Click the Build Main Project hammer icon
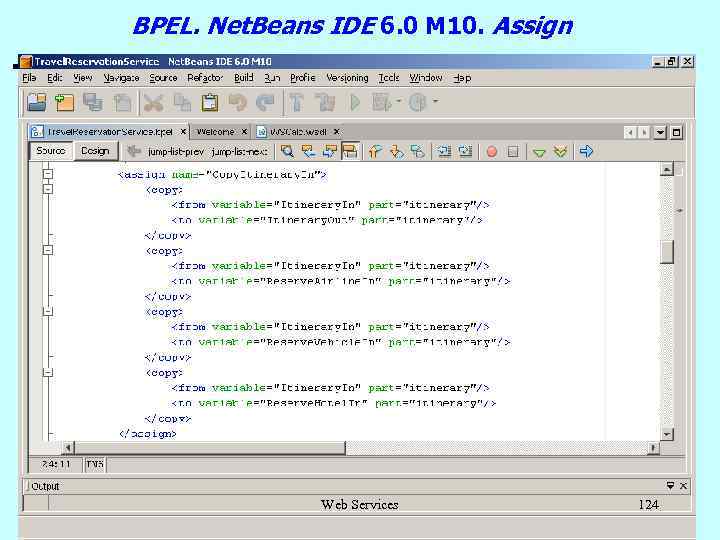The image size is (720, 540). (297, 102)
